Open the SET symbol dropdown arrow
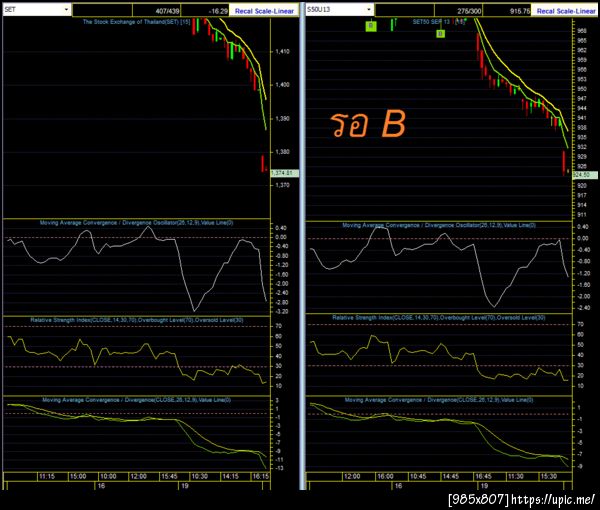Viewport: 600px width, 510px height. coord(67,10)
